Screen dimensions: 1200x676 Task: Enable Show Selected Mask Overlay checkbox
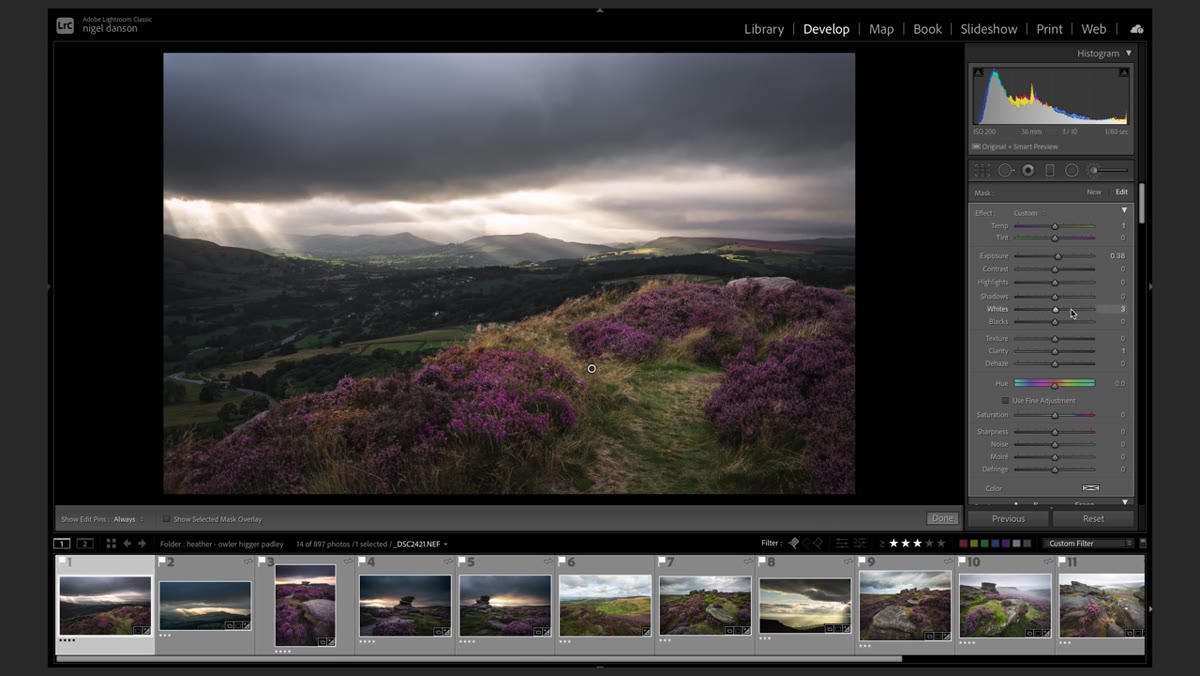point(167,520)
